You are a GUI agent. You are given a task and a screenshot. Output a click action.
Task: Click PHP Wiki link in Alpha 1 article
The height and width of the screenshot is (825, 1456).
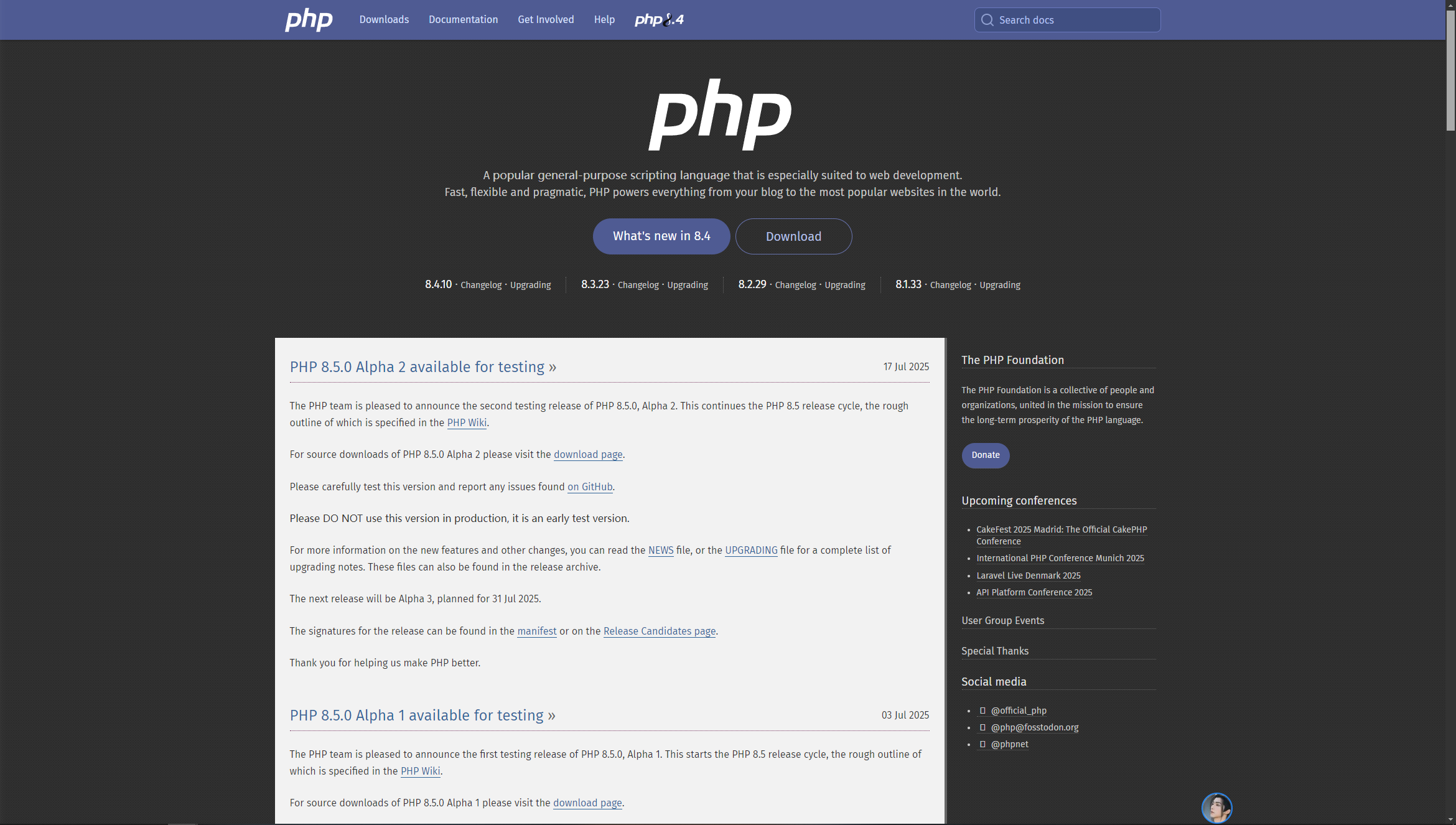(420, 771)
